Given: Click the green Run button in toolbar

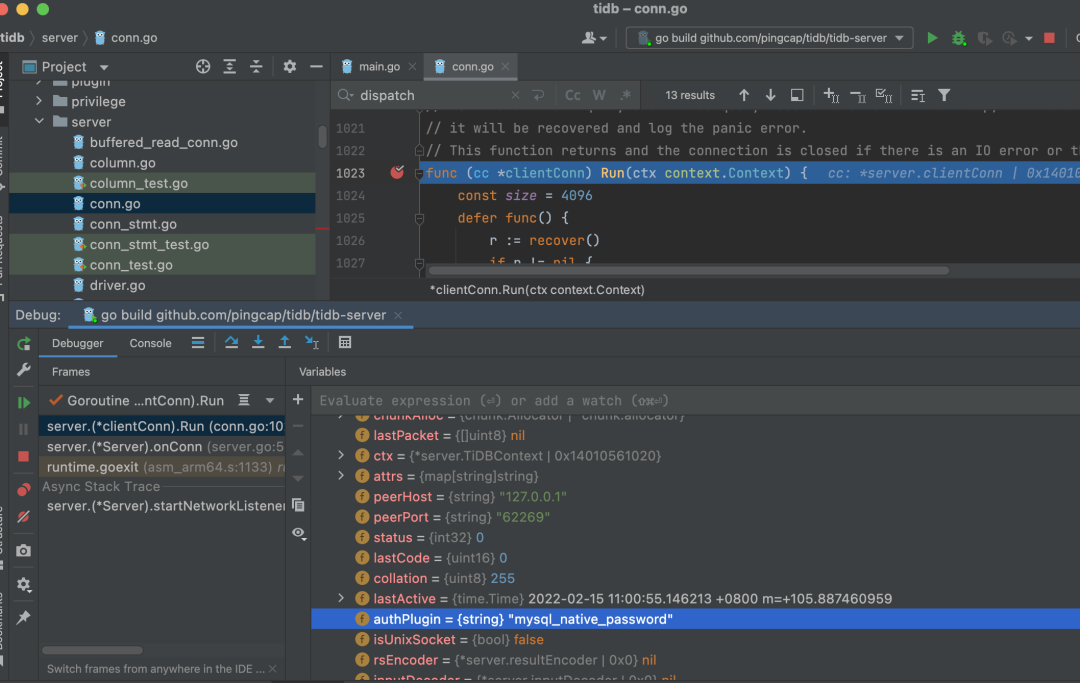Looking at the screenshot, I should pyautogui.click(x=932, y=38).
